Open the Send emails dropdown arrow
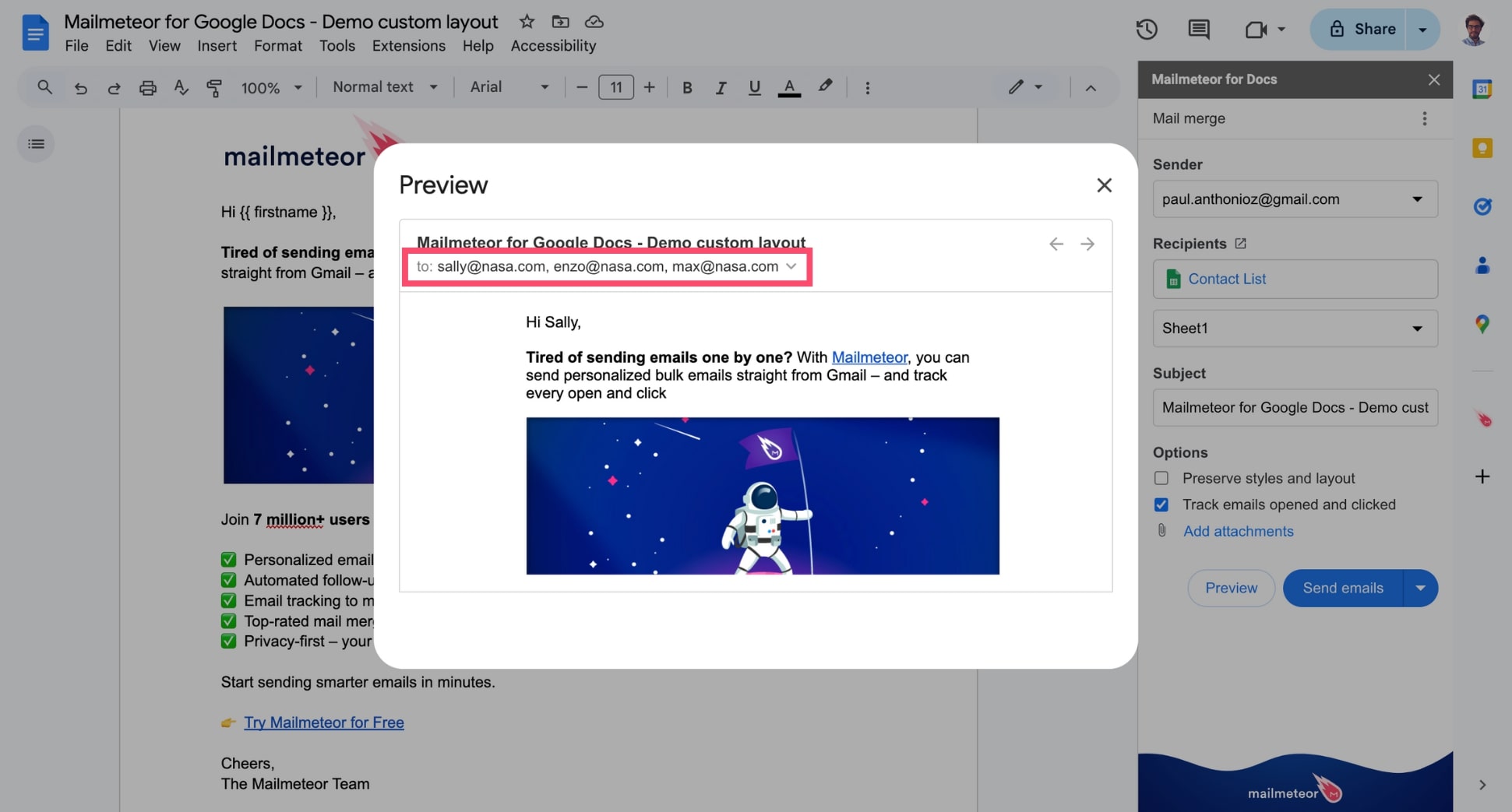 point(1421,588)
